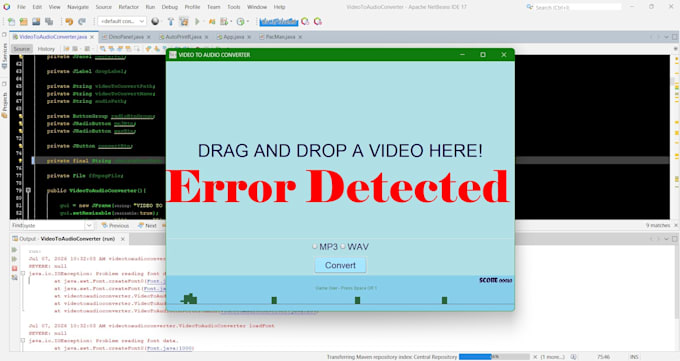This screenshot has height=361, width=680.
Task: Click the editor vertical scrollbar
Action: [x=673, y=137]
